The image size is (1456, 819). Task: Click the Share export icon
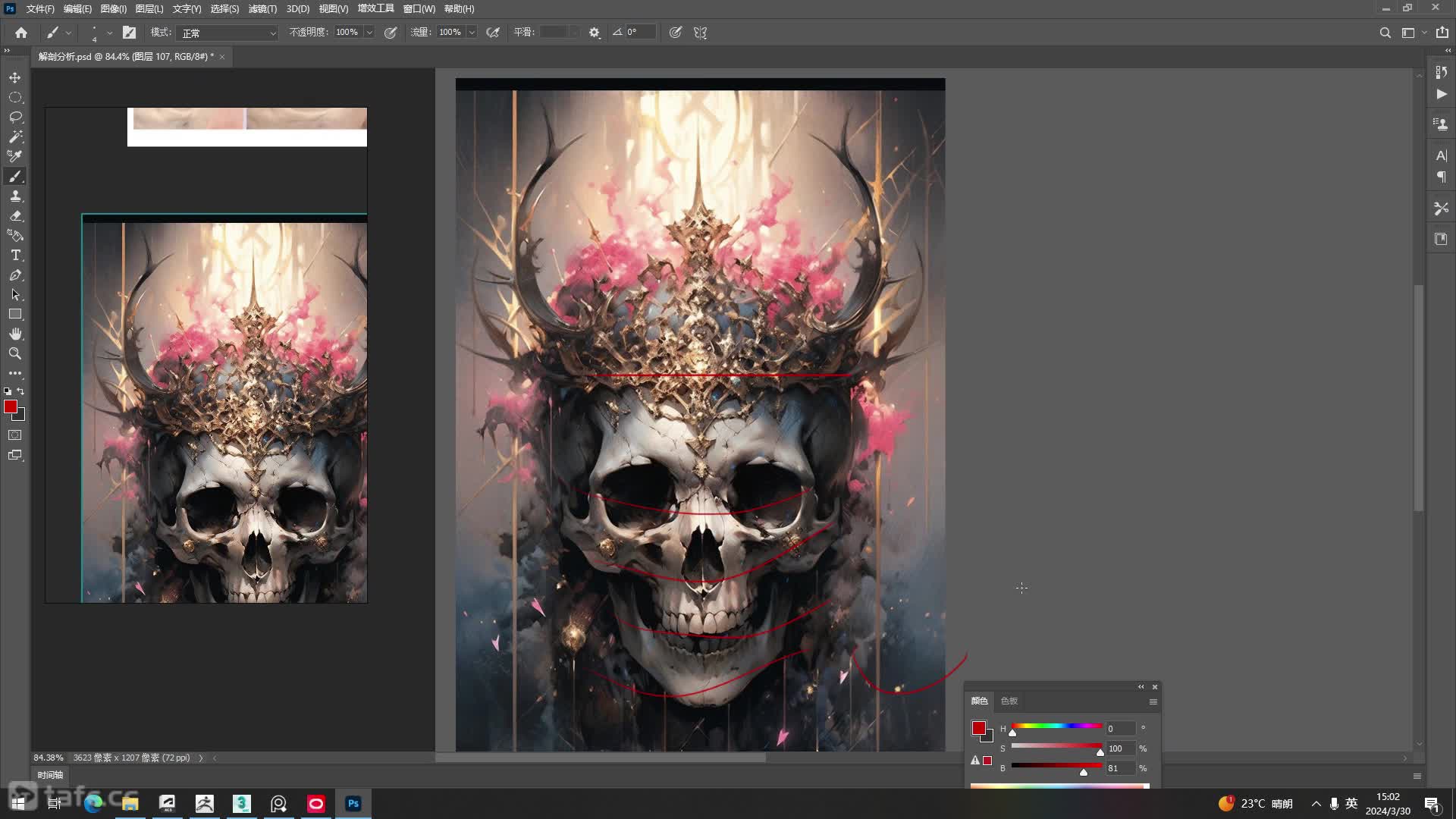[x=1442, y=33]
